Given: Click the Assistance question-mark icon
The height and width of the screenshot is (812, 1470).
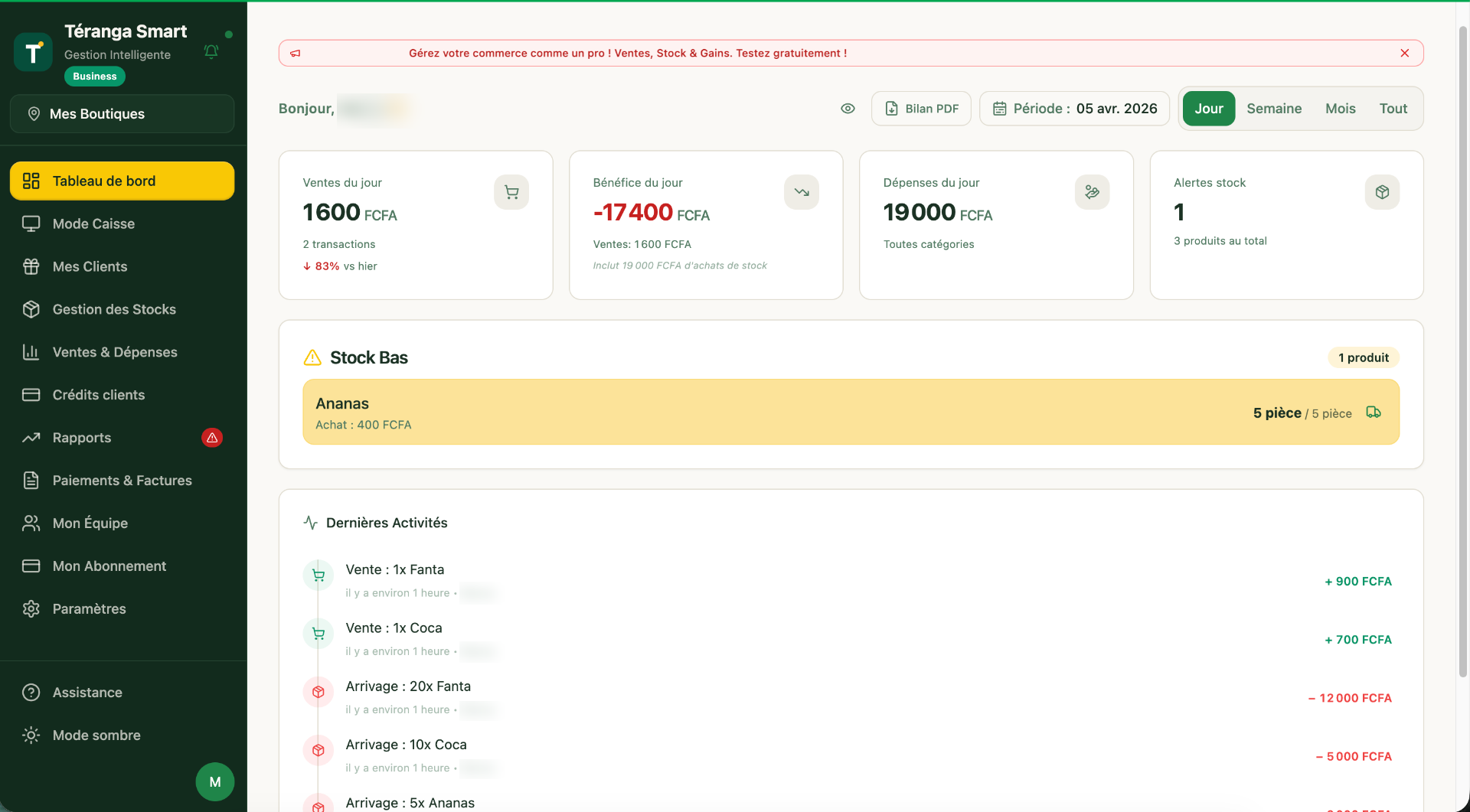Looking at the screenshot, I should tap(31, 693).
